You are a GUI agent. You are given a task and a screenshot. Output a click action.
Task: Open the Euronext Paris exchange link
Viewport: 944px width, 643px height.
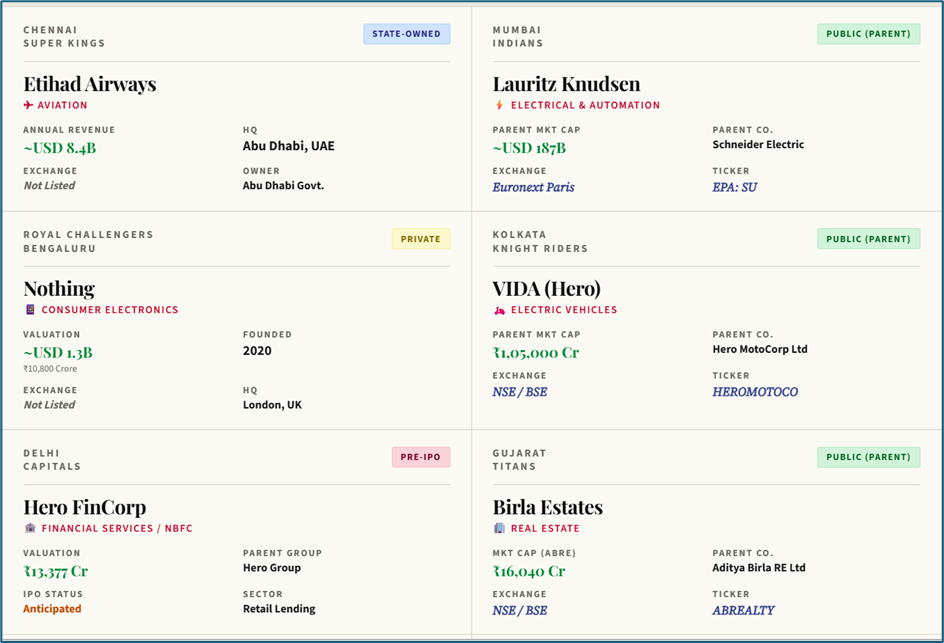point(533,187)
